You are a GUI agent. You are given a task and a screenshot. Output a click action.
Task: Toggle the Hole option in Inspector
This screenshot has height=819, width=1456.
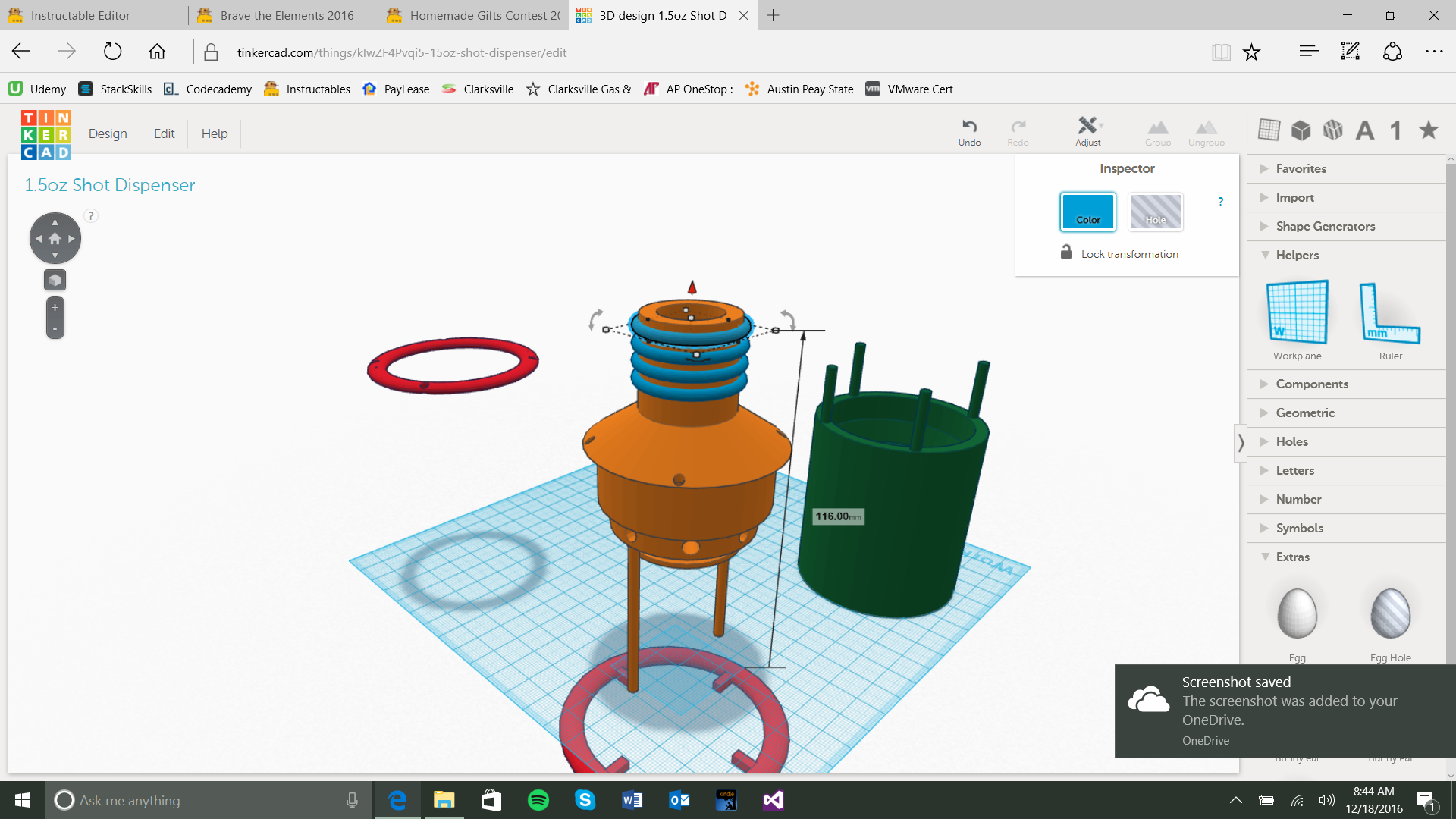point(1155,212)
